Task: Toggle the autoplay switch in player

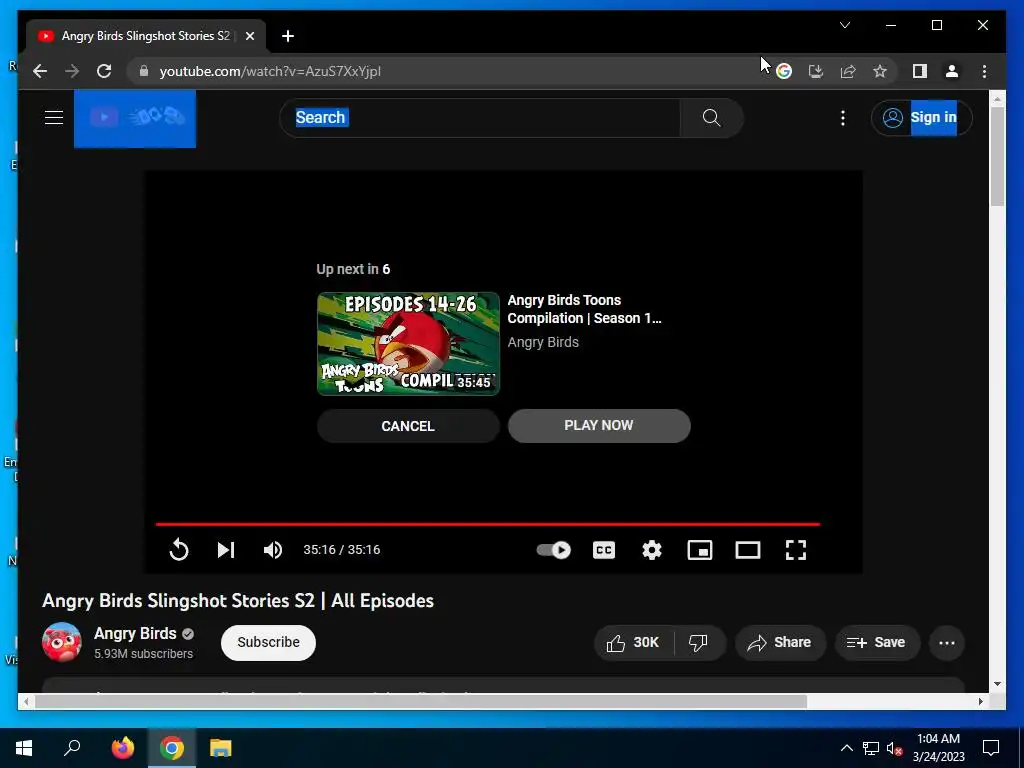Action: [553, 550]
